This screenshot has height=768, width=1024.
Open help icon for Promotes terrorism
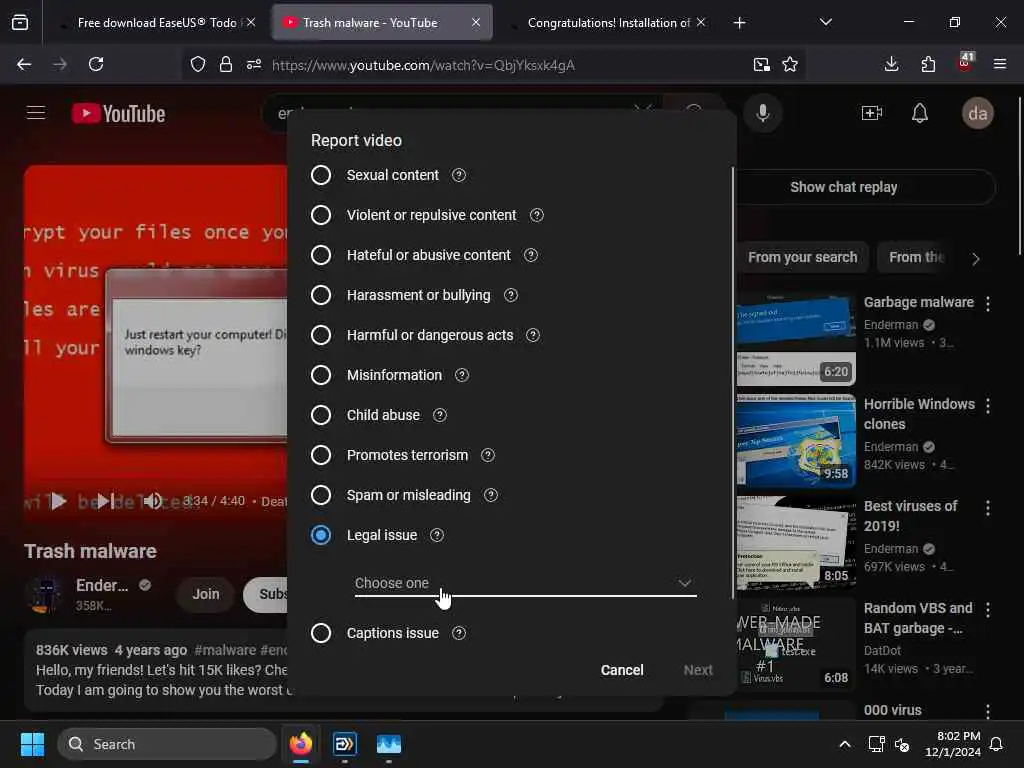click(x=488, y=455)
